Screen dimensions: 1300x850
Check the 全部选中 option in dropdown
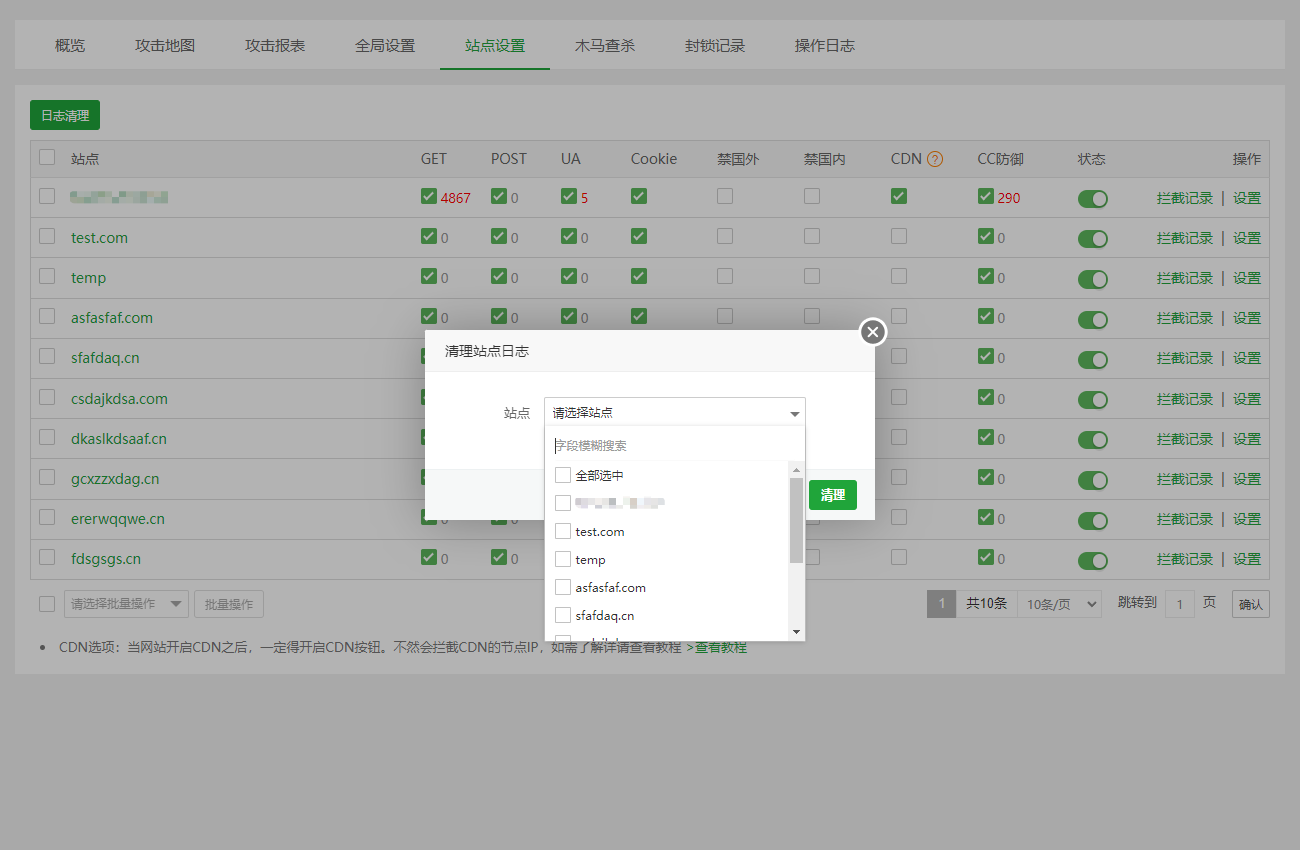[x=563, y=476]
